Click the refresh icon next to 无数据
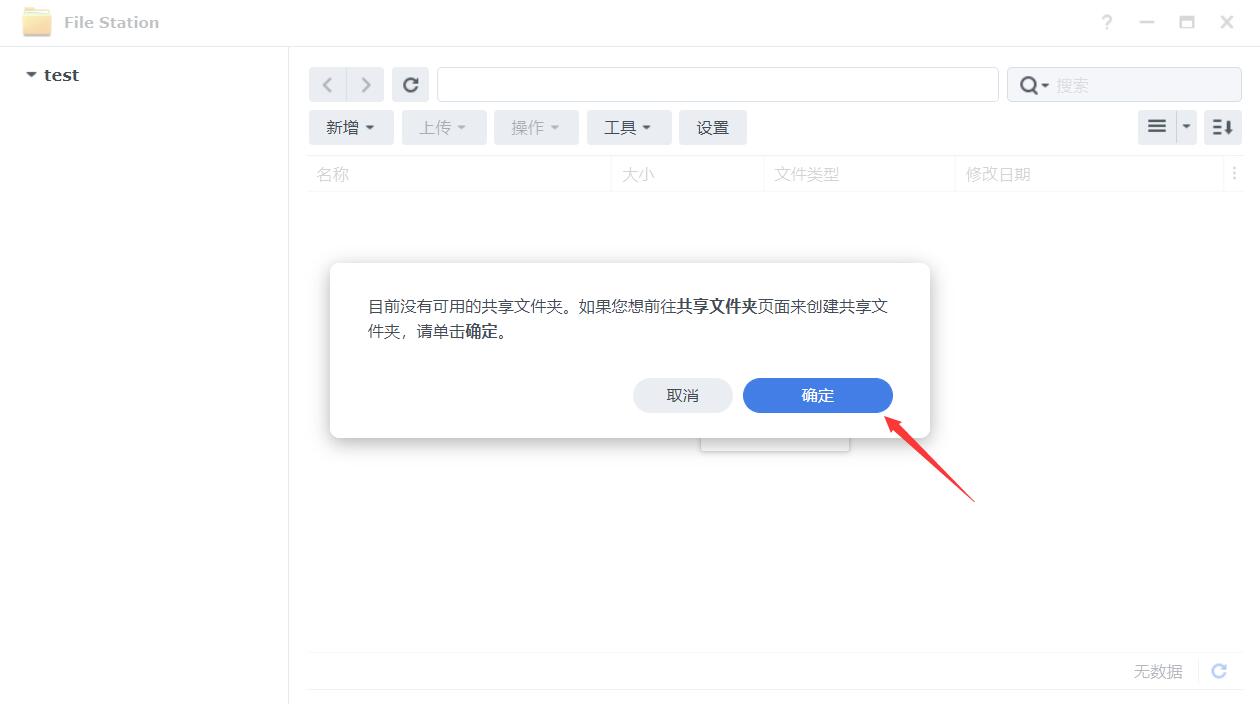 1218,671
